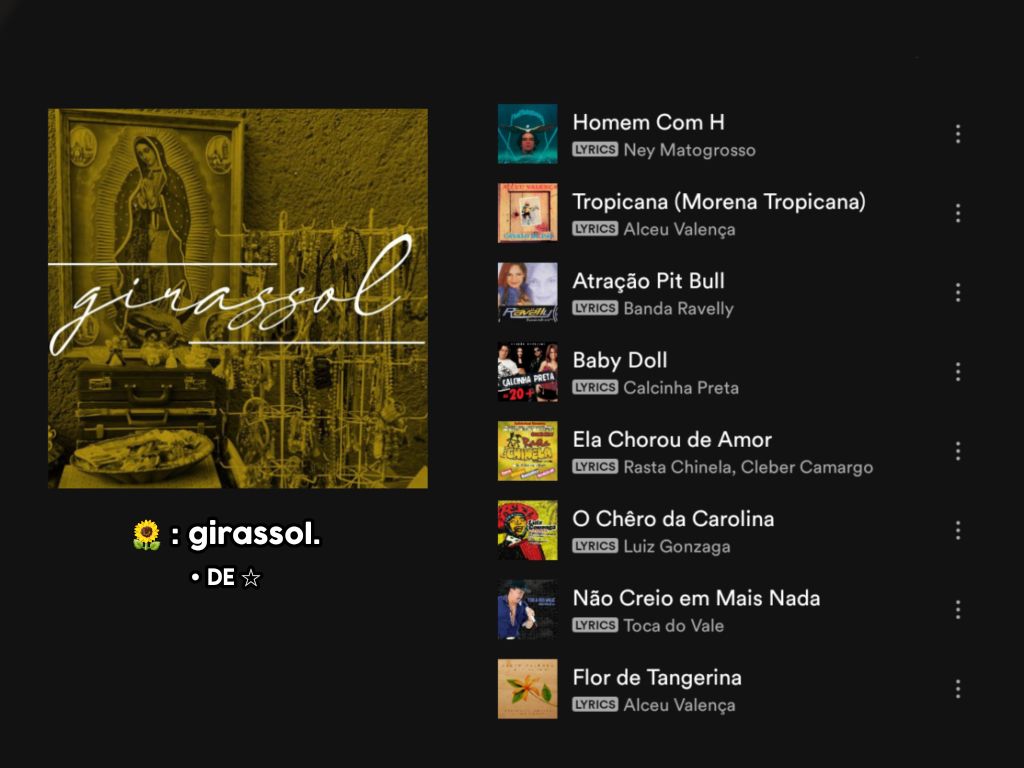
Task: Play the track Flor de Tangerina
Action: pos(657,677)
